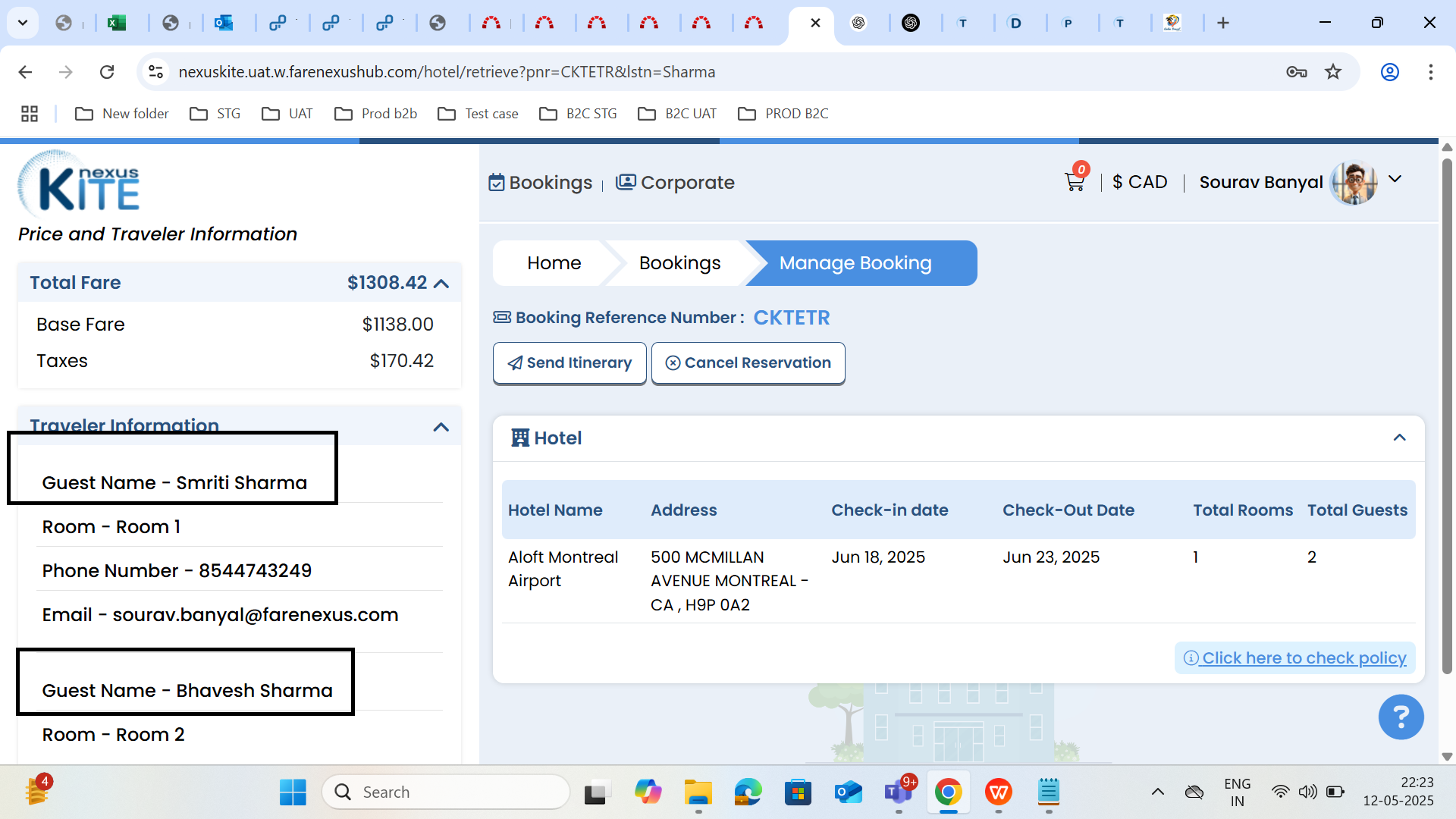Open the UAT bookmark folder
Image resolution: width=1456 pixels, height=819 pixels.
tap(287, 114)
